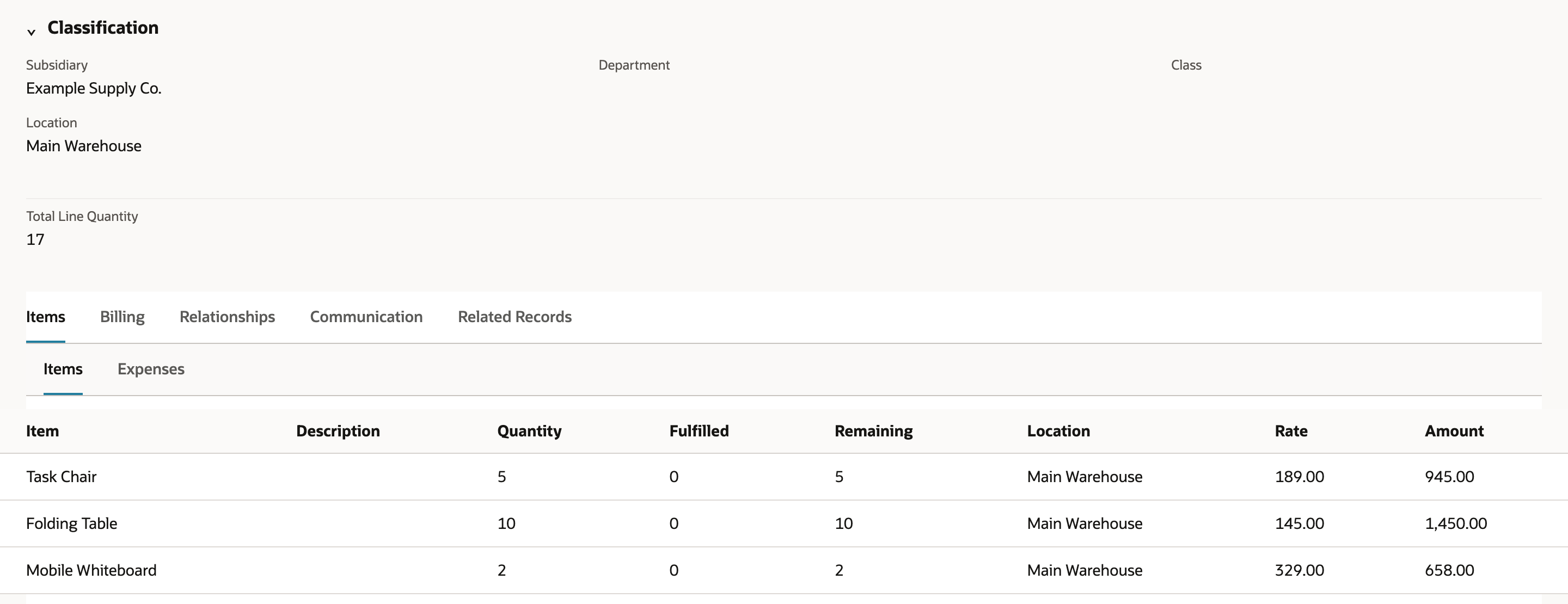Go to the Related Records tab
The height and width of the screenshot is (604, 1568).
[x=515, y=317]
